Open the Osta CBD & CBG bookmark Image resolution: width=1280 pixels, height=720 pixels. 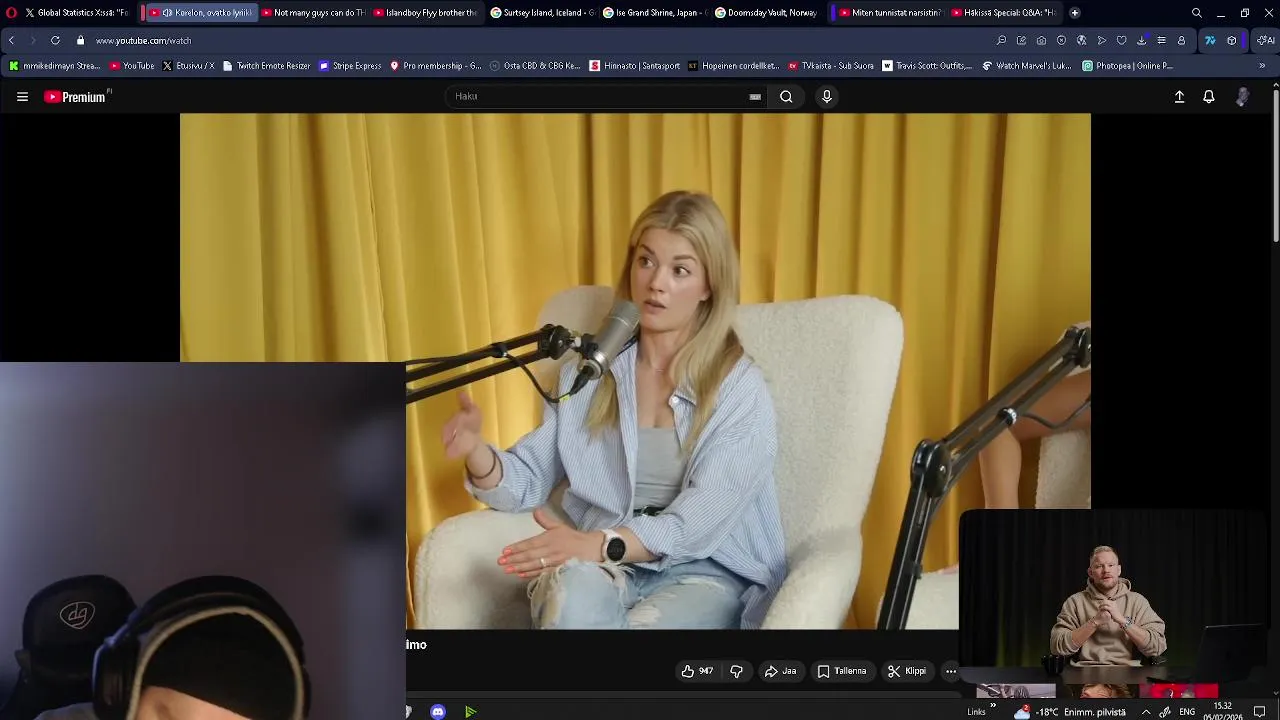[x=535, y=66]
